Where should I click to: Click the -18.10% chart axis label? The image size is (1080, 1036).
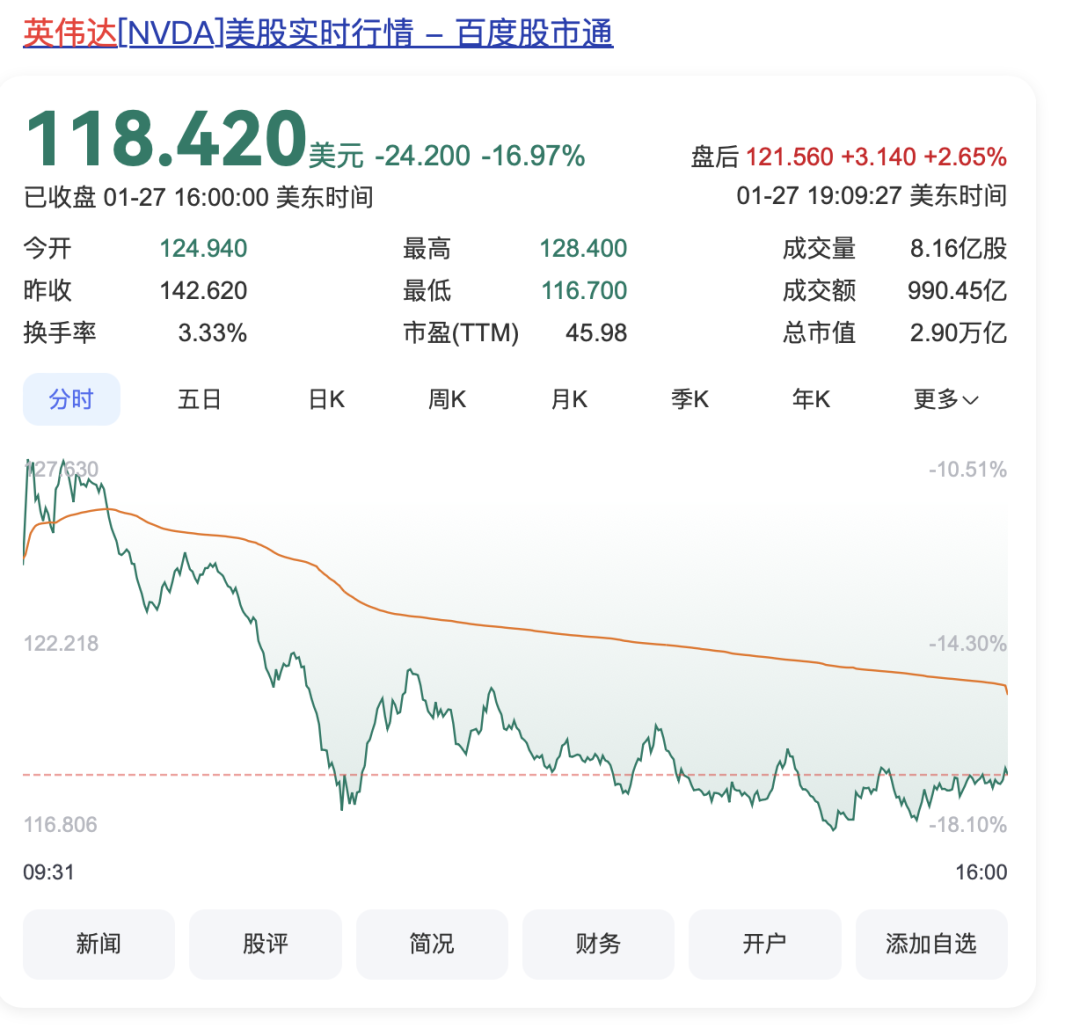[x=968, y=825]
